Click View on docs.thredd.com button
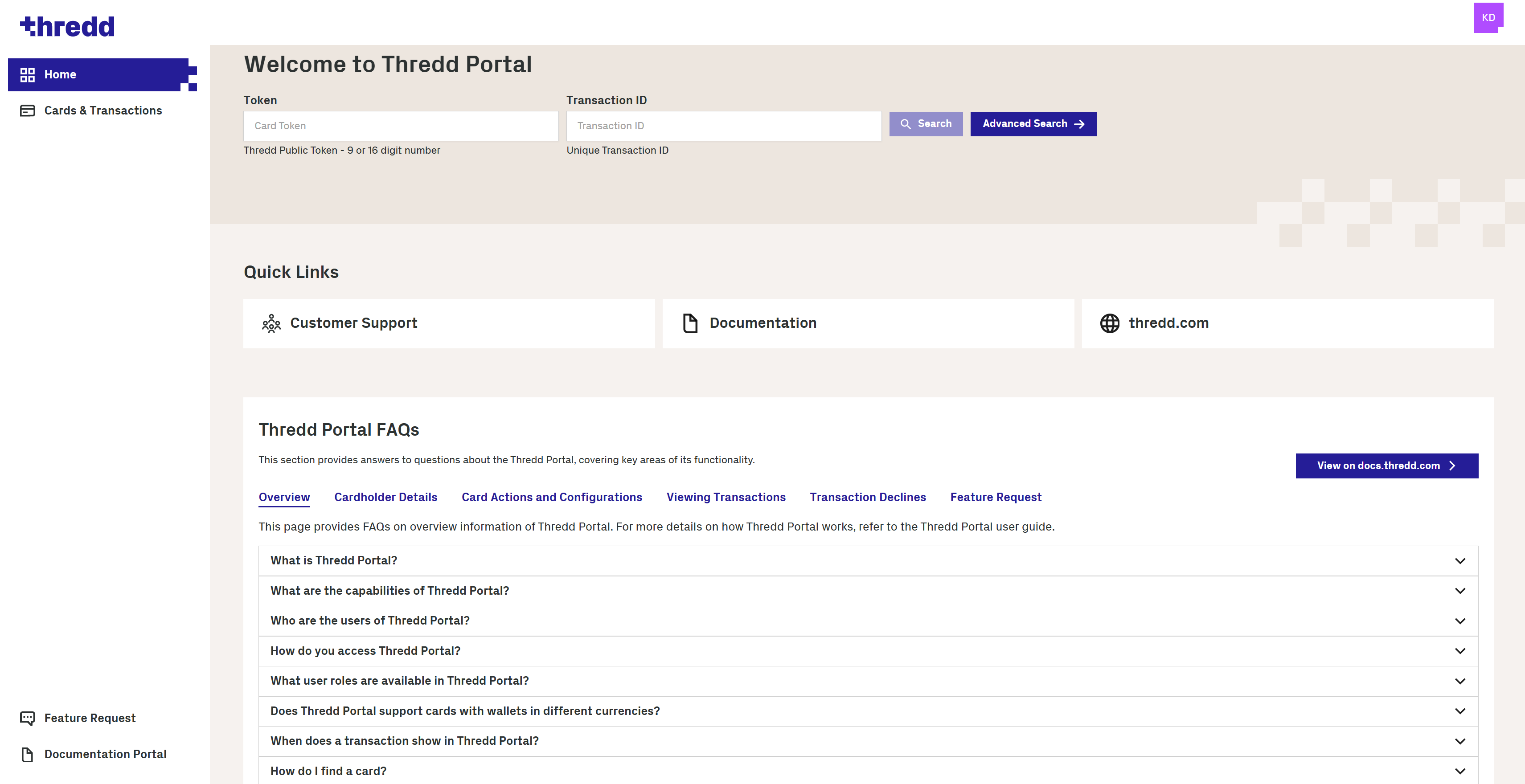The width and height of the screenshot is (1525, 784). (1386, 465)
